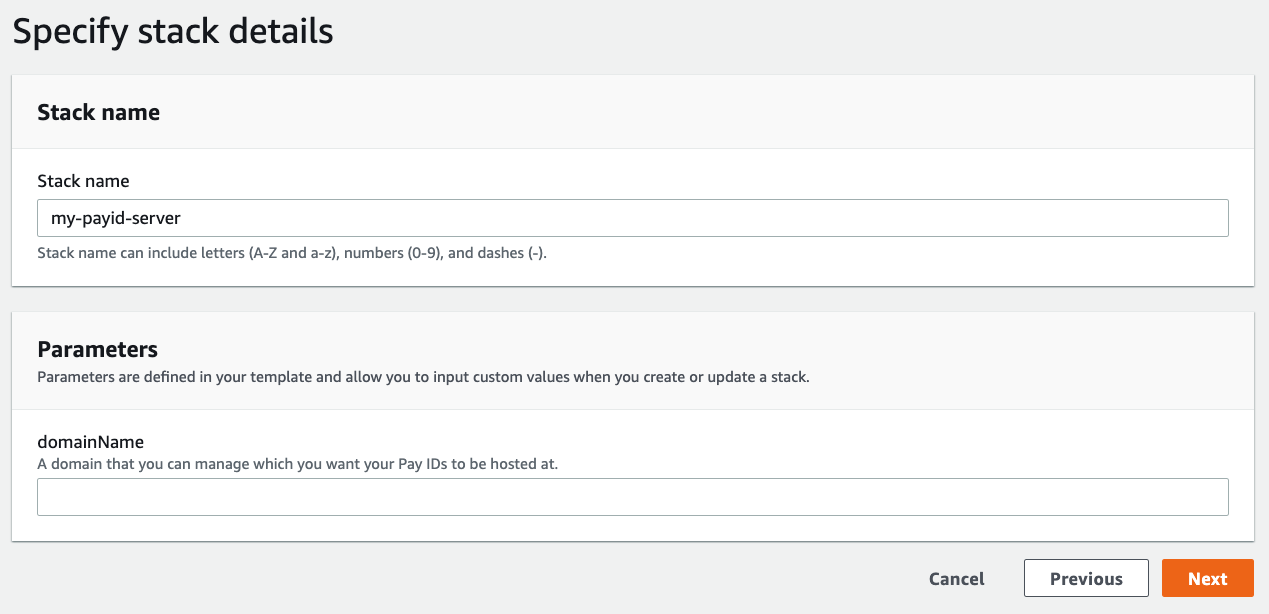The image size is (1269, 614).
Task: Click inside the empty domain input box
Action: [632, 496]
